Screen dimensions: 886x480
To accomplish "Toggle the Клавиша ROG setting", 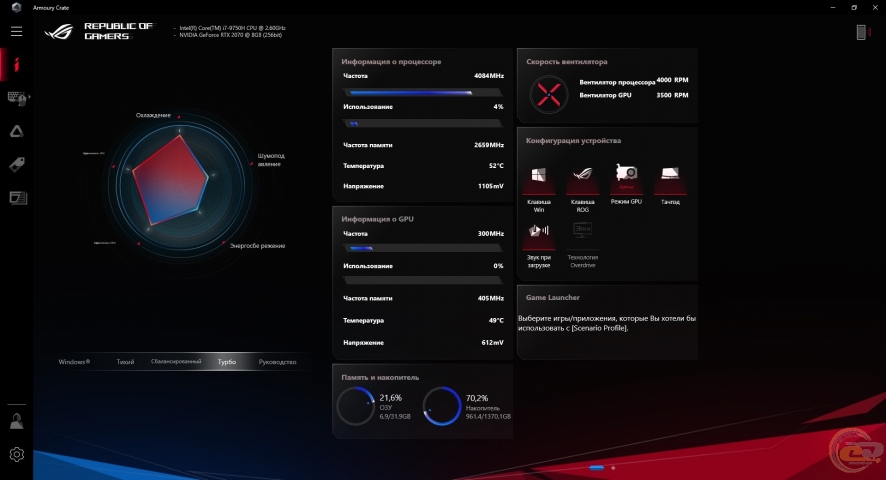I will pyautogui.click(x=583, y=189).
